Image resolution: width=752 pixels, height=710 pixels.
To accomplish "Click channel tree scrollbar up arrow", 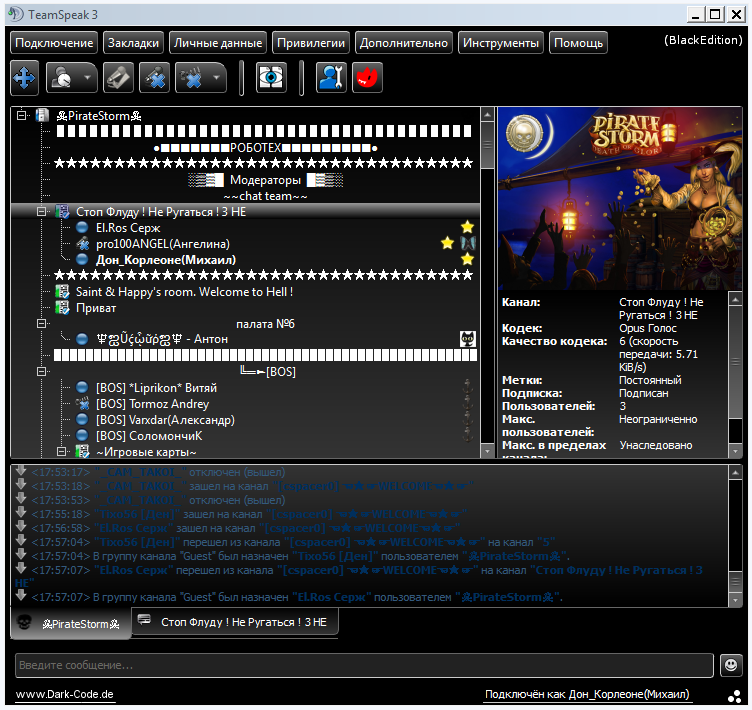I will coord(487,115).
